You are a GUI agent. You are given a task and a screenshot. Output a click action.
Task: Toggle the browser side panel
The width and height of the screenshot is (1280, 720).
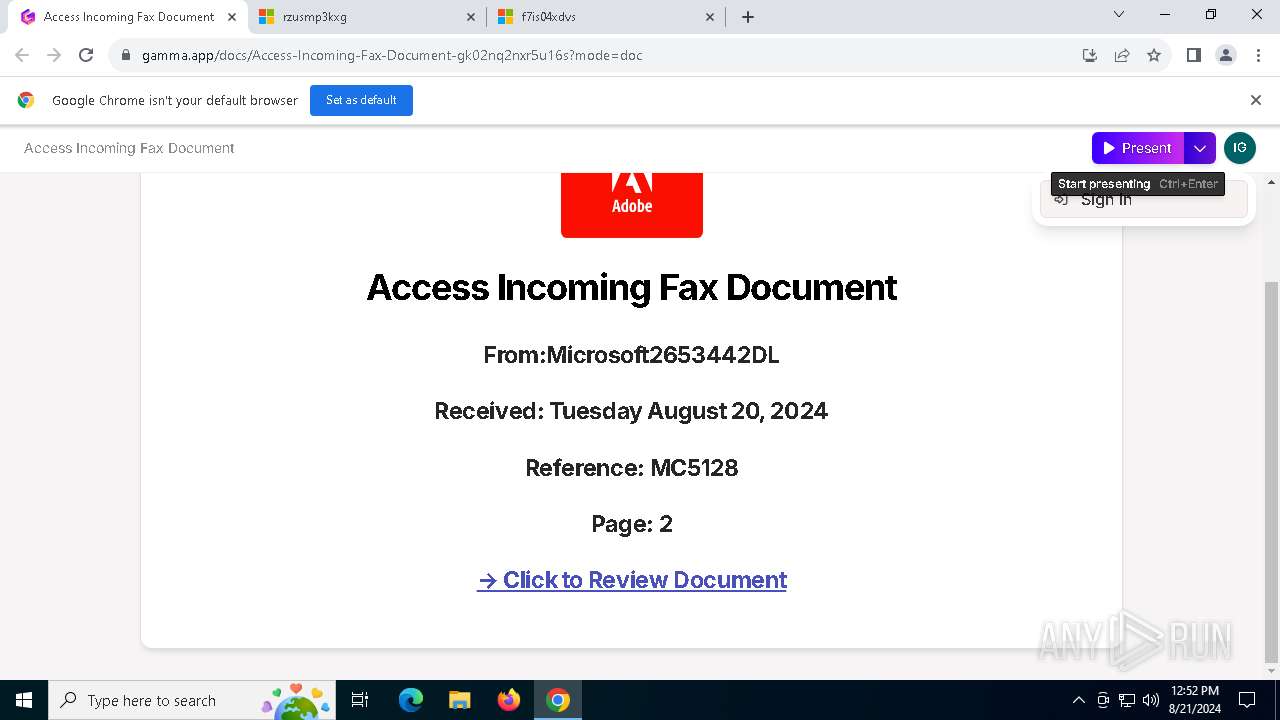[x=1193, y=55]
